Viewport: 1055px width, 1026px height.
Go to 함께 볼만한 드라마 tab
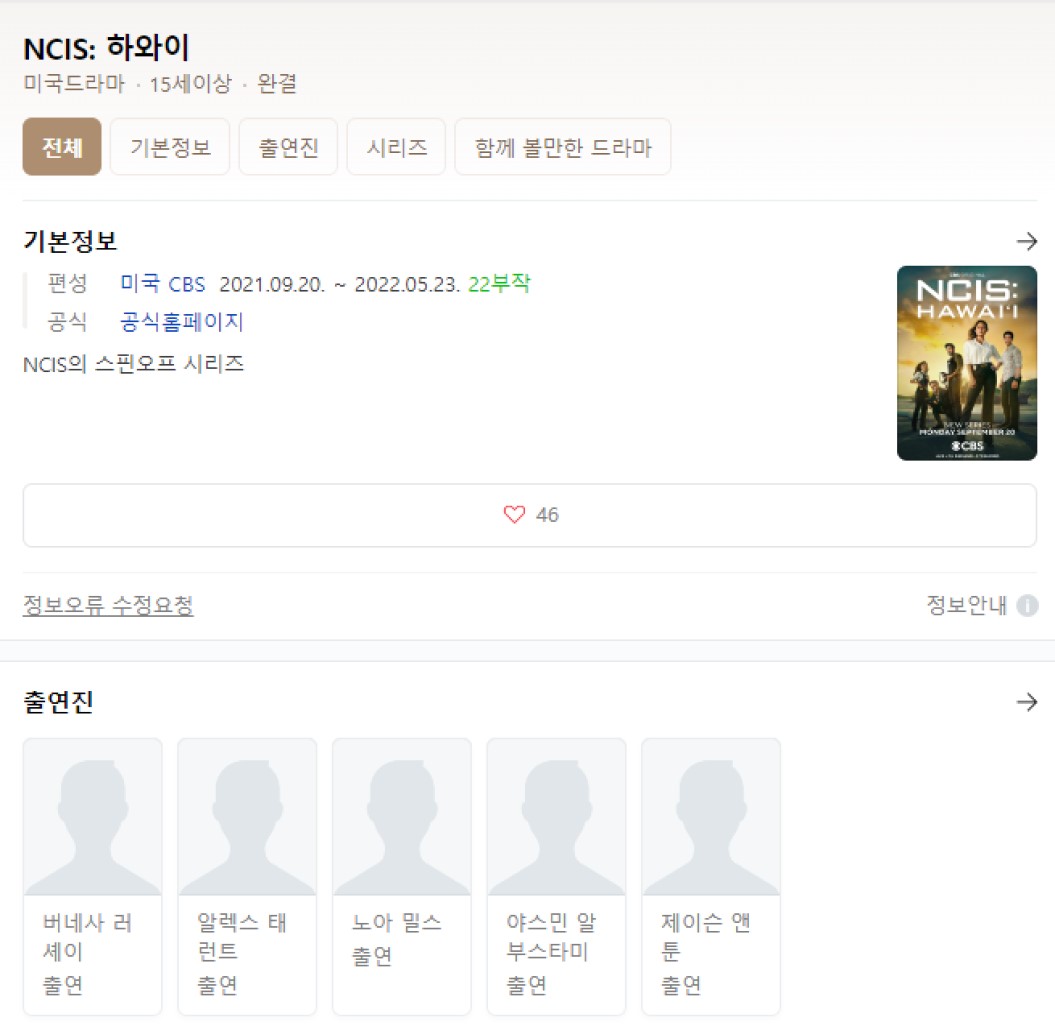(x=562, y=147)
